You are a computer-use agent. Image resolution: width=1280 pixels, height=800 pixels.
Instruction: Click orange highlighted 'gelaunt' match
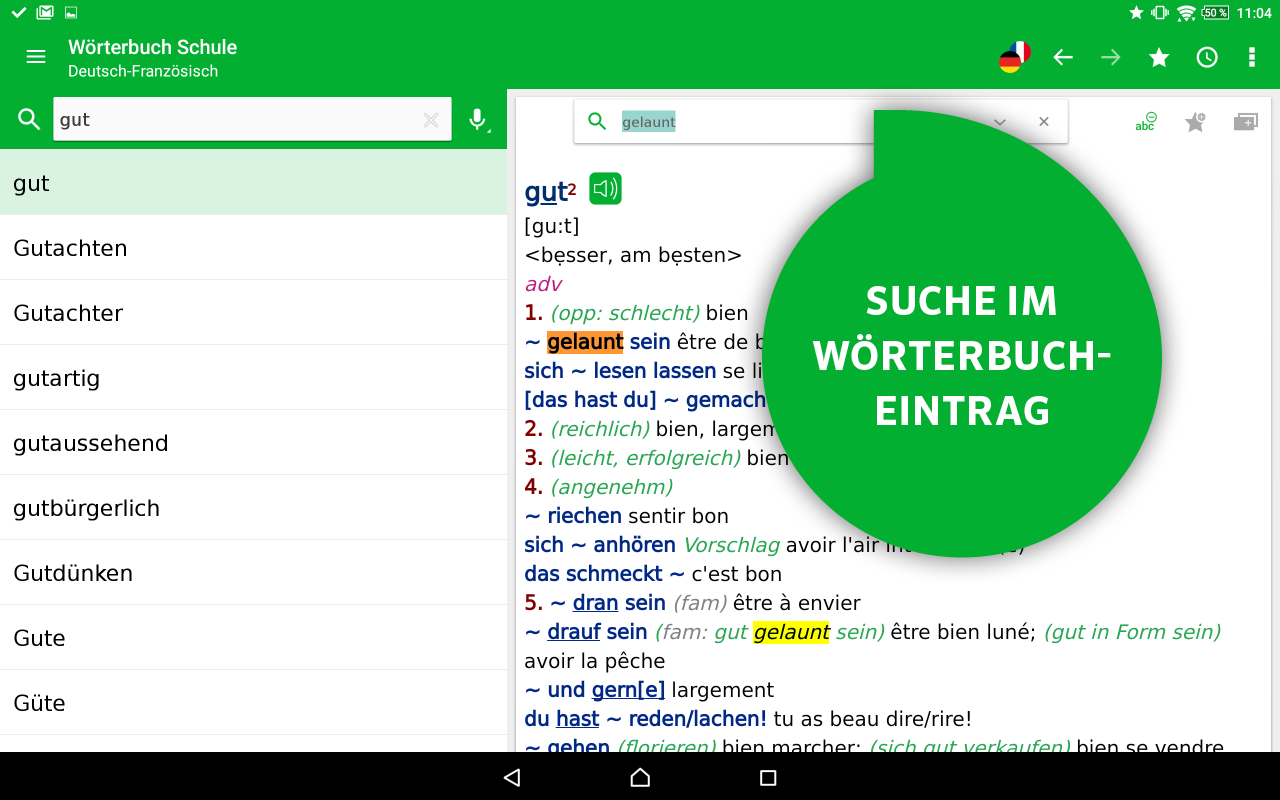(x=585, y=342)
